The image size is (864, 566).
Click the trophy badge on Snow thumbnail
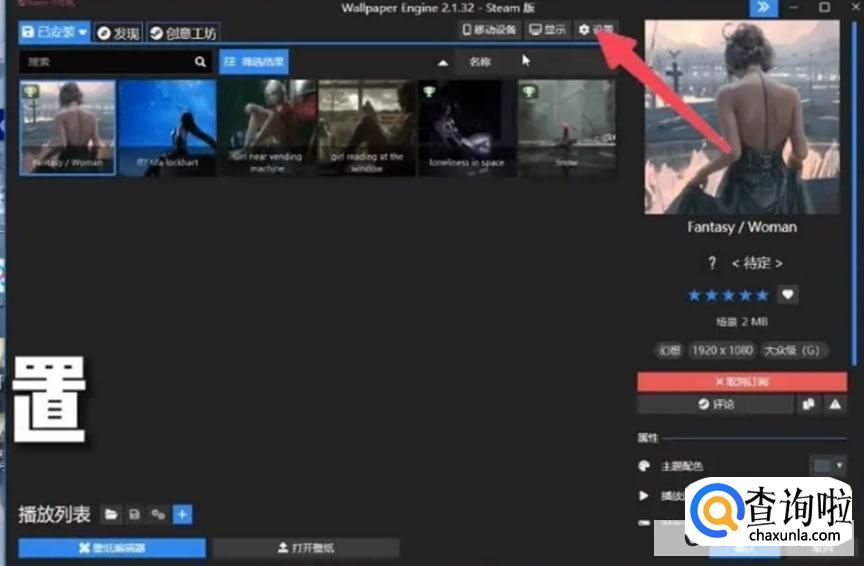point(530,91)
